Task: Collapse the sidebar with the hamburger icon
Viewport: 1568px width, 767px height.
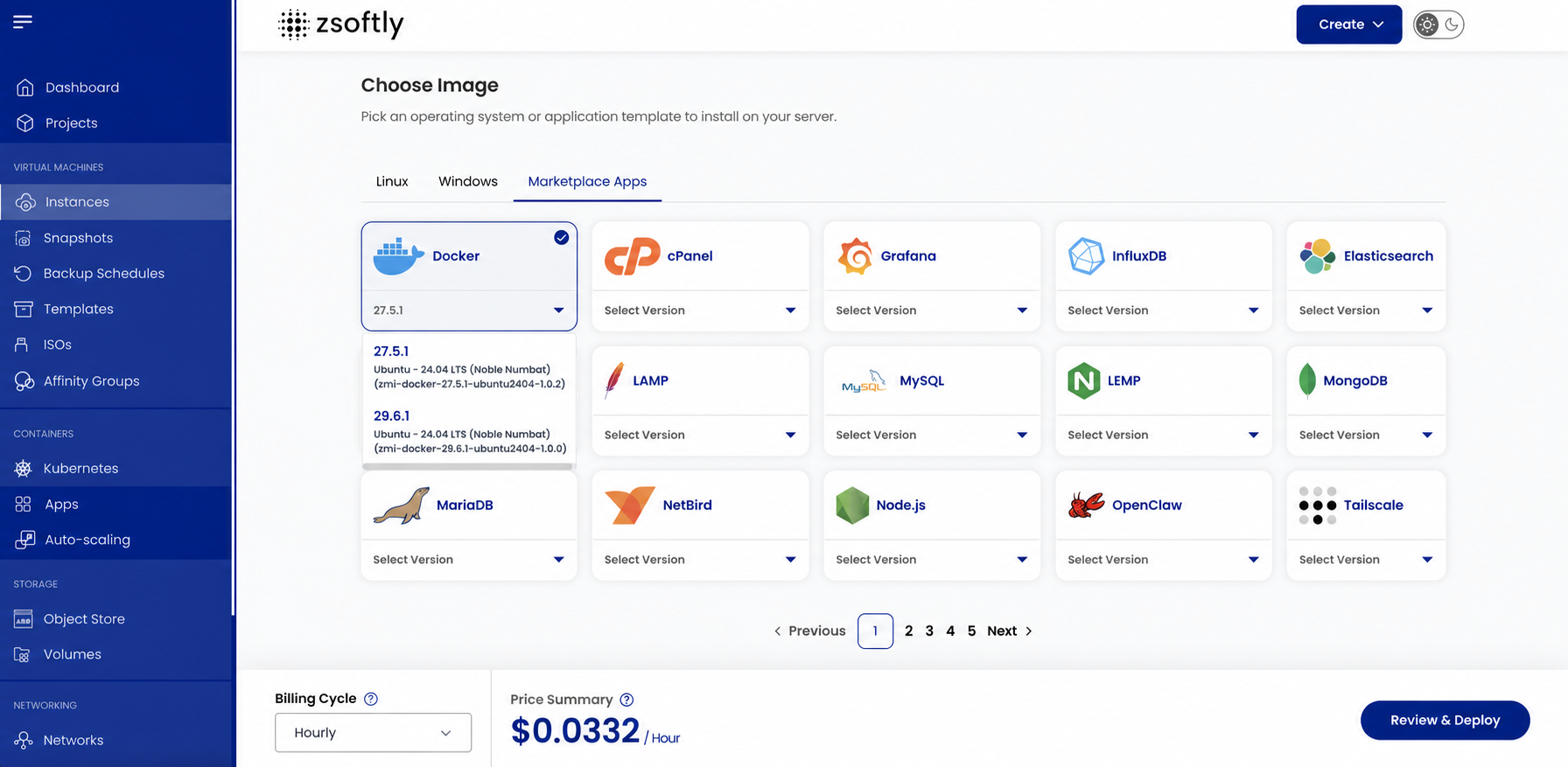Action: (x=23, y=21)
